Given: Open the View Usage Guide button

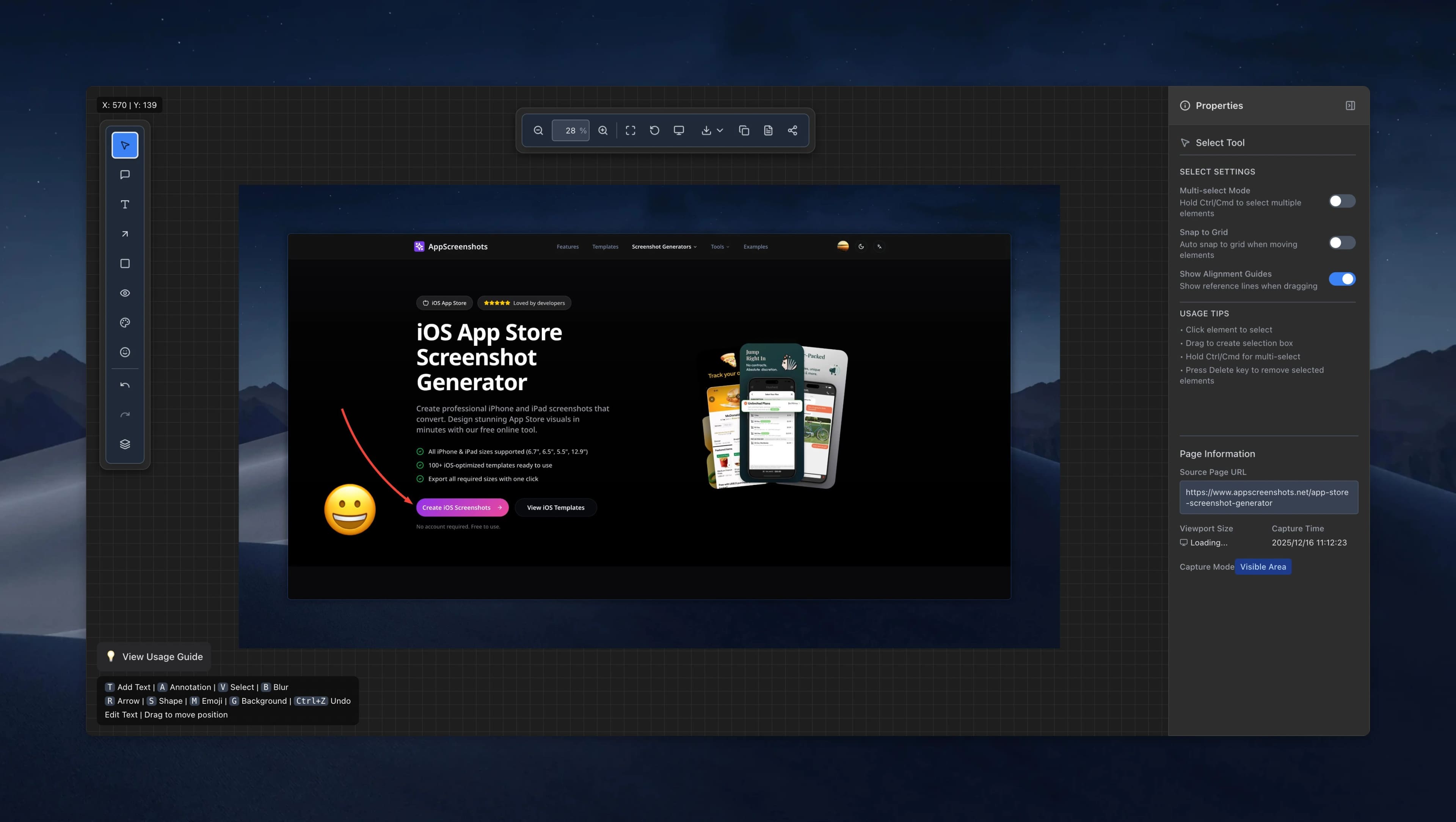Looking at the screenshot, I should click(154, 656).
